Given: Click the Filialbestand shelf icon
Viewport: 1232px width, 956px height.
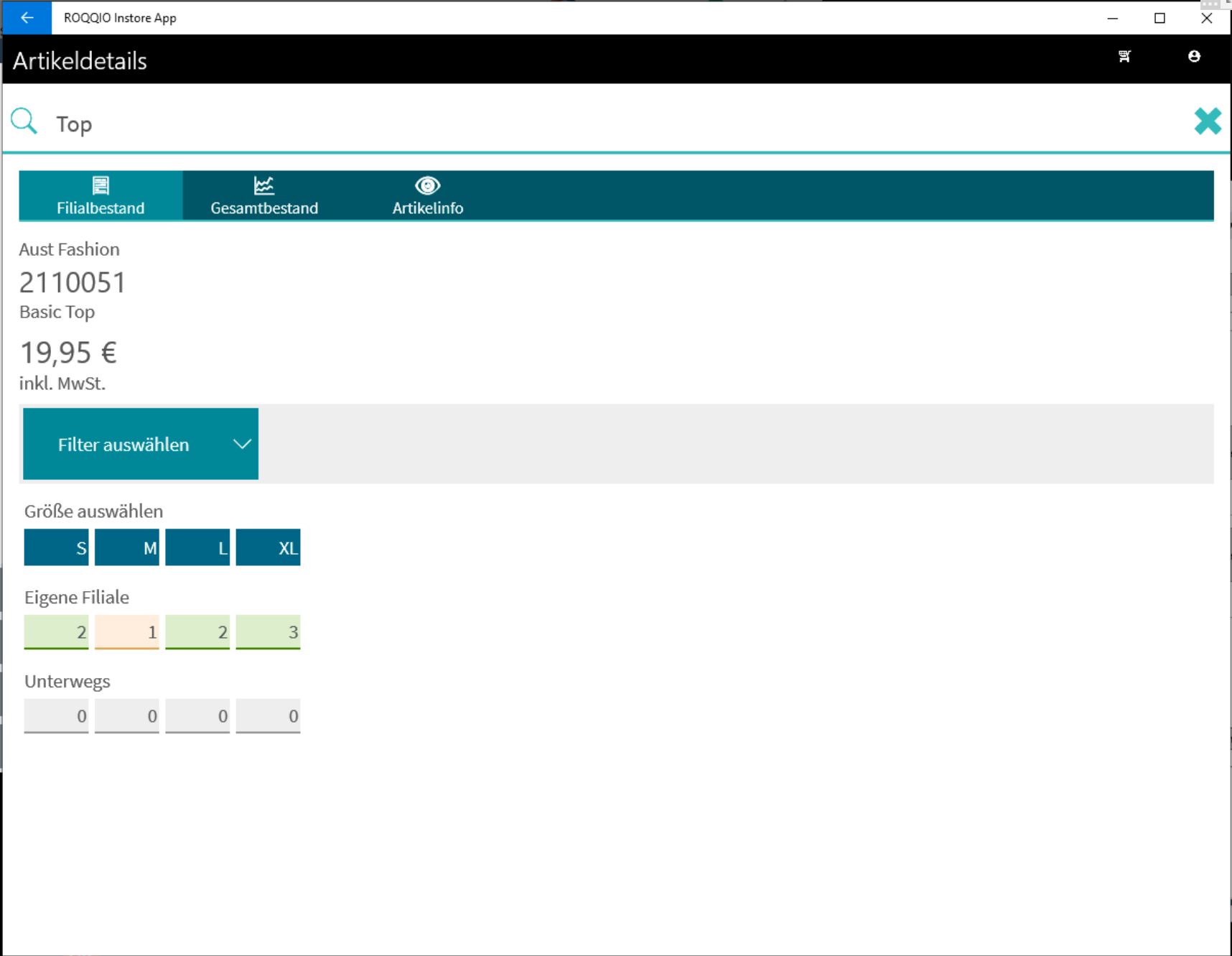Looking at the screenshot, I should click(x=101, y=185).
